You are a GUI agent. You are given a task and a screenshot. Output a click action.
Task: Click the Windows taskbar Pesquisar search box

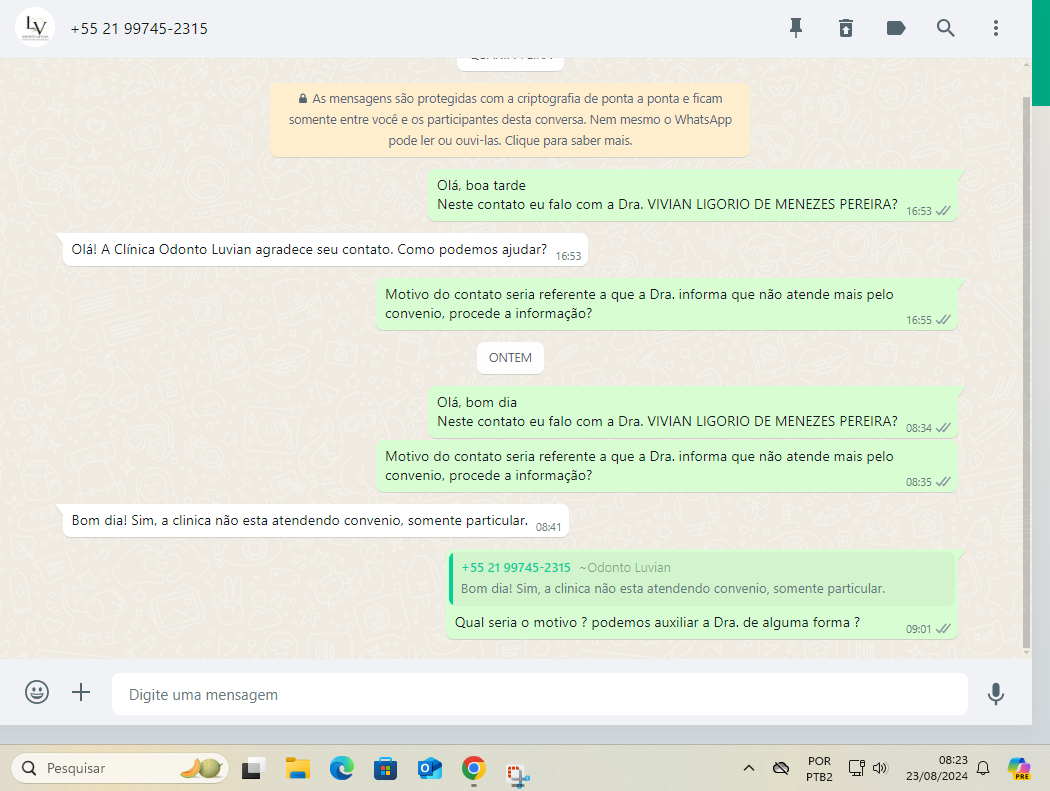coord(120,768)
